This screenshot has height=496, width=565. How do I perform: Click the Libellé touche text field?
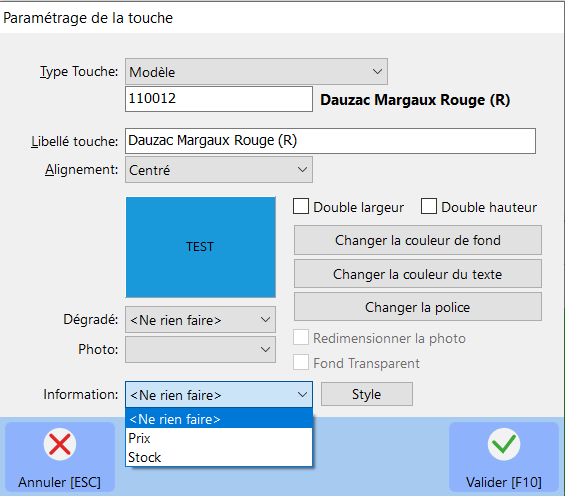pyautogui.click(x=330, y=140)
